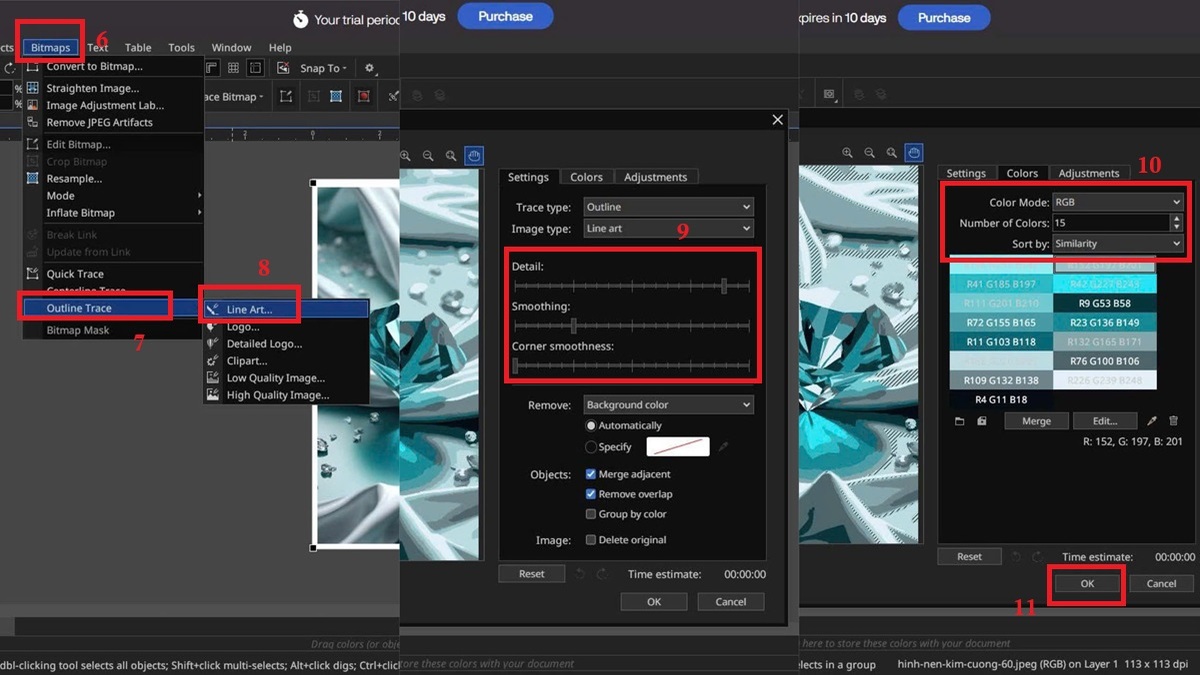Click Edit... button under color list
This screenshot has height=675, width=1200.
point(1104,421)
